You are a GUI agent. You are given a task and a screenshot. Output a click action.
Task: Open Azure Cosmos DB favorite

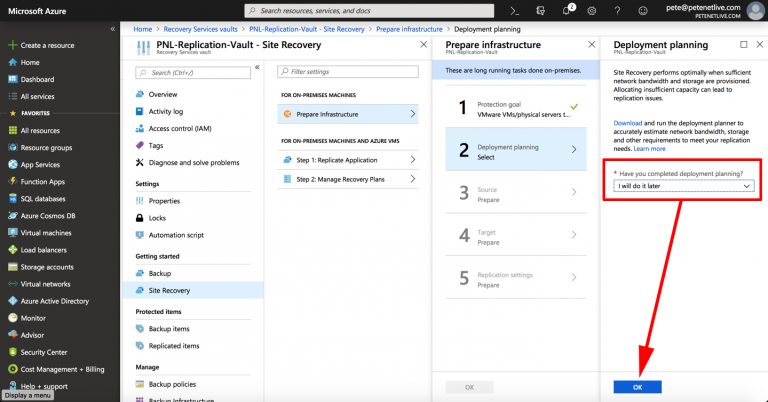coord(48,216)
